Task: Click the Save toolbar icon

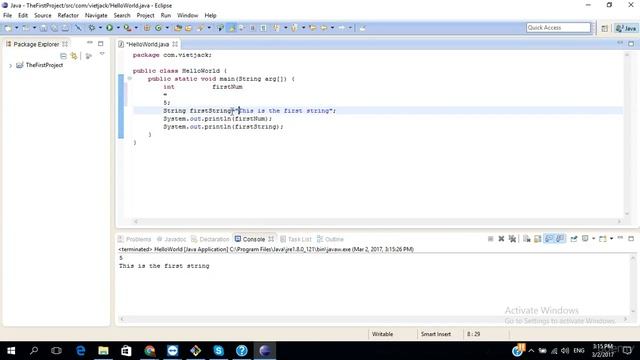Action: 43,28
